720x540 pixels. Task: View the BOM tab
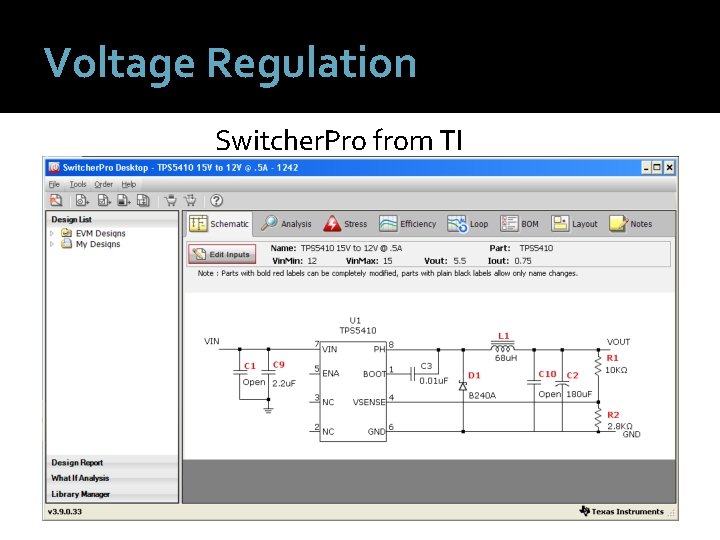tap(519, 224)
